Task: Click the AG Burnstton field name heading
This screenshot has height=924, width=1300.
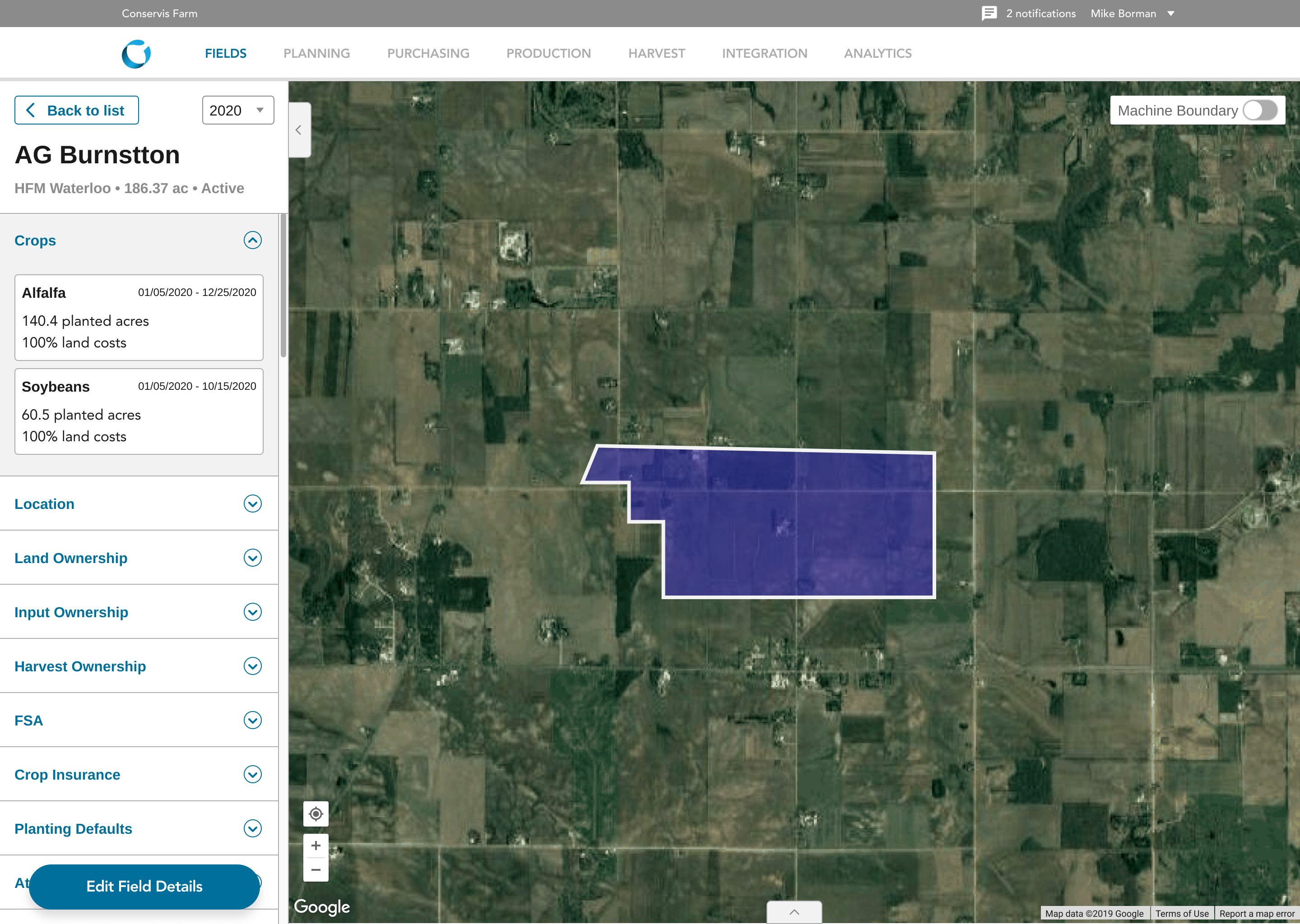Action: click(97, 155)
